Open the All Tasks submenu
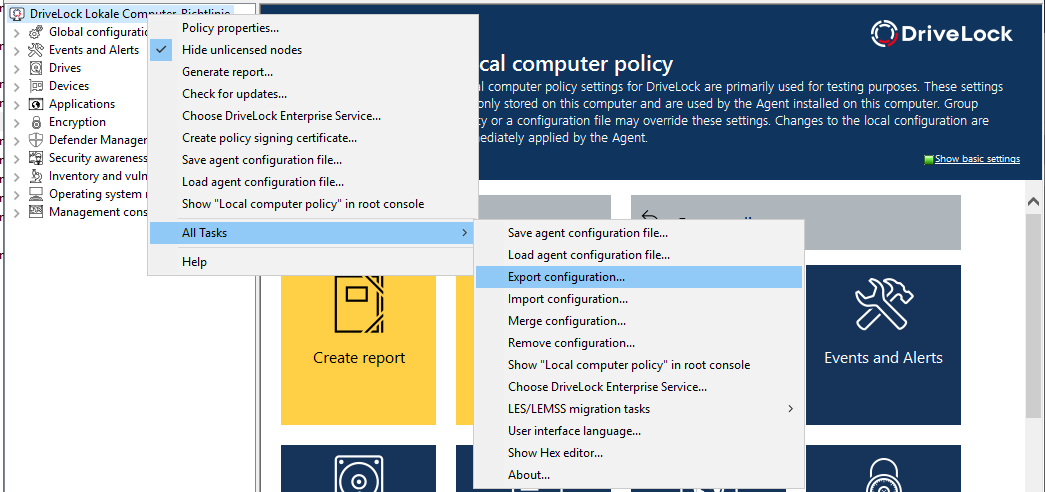 (x=311, y=233)
